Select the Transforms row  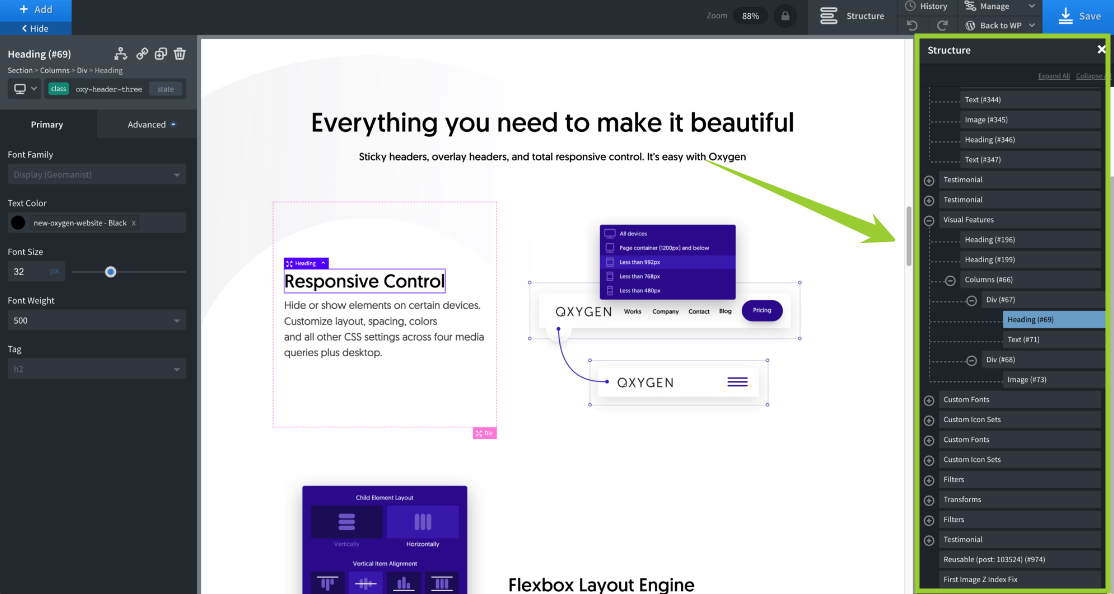click(x=1020, y=500)
